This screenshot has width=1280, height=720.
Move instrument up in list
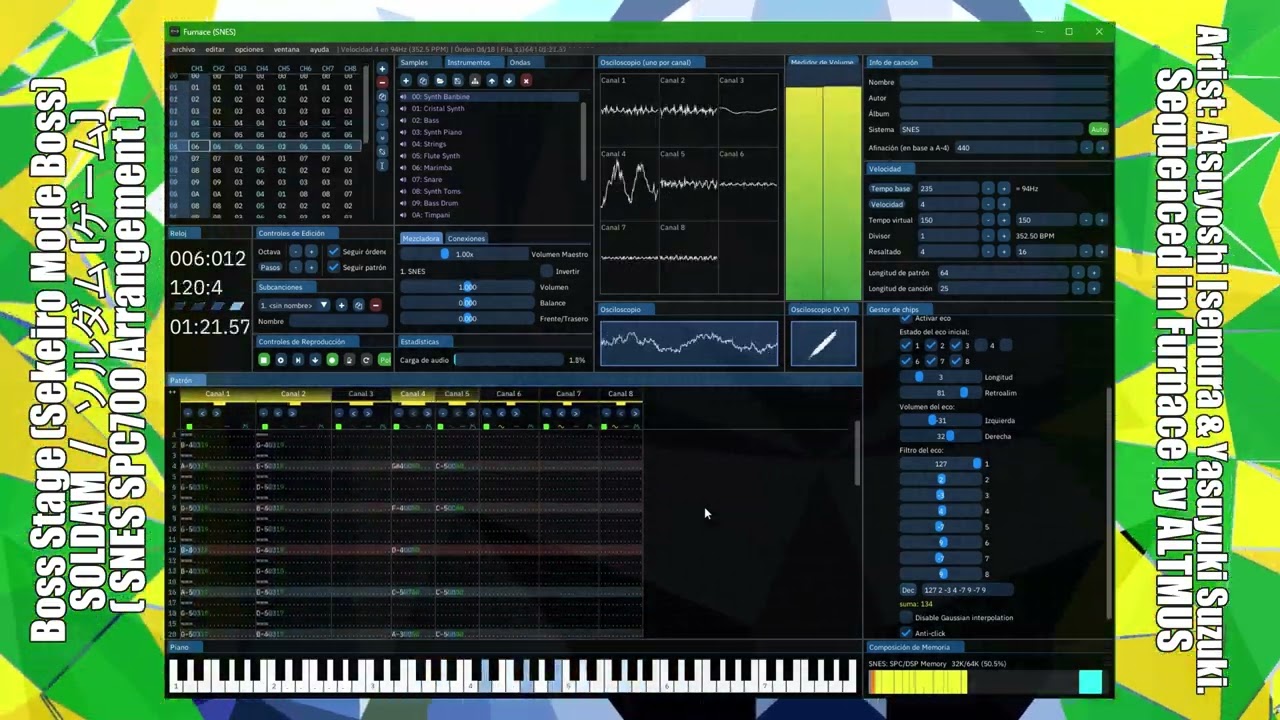pyautogui.click(x=492, y=80)
